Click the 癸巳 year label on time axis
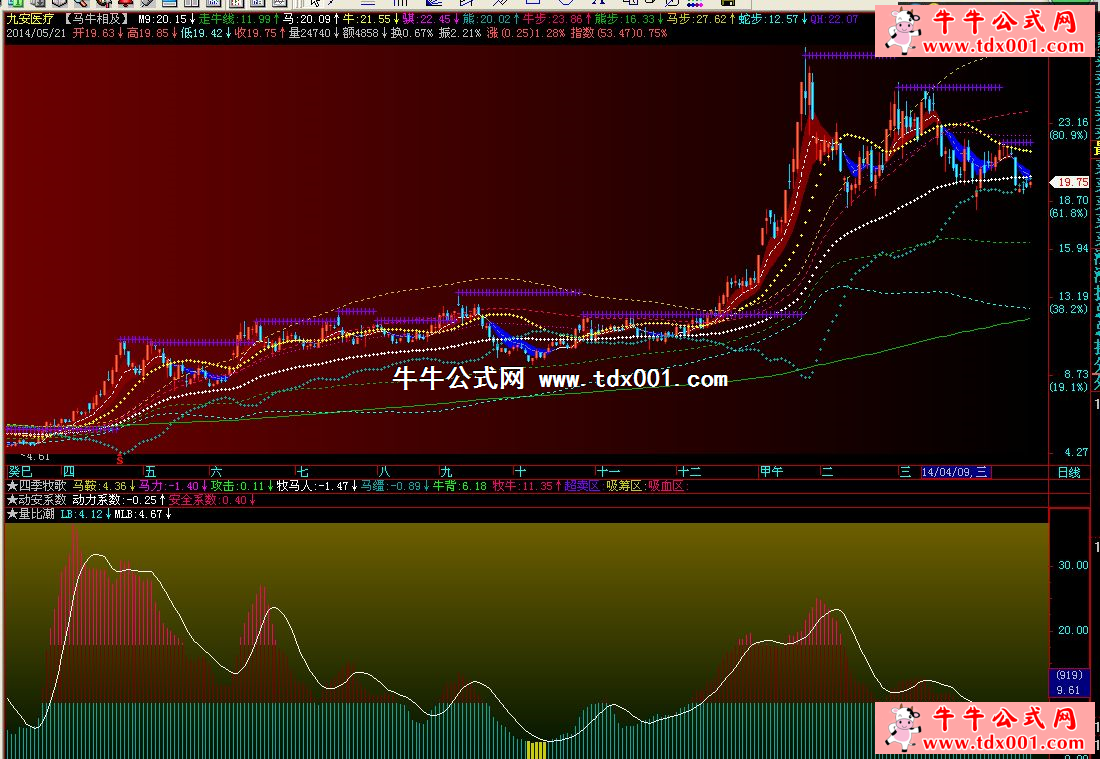 (x=21, y=472)
